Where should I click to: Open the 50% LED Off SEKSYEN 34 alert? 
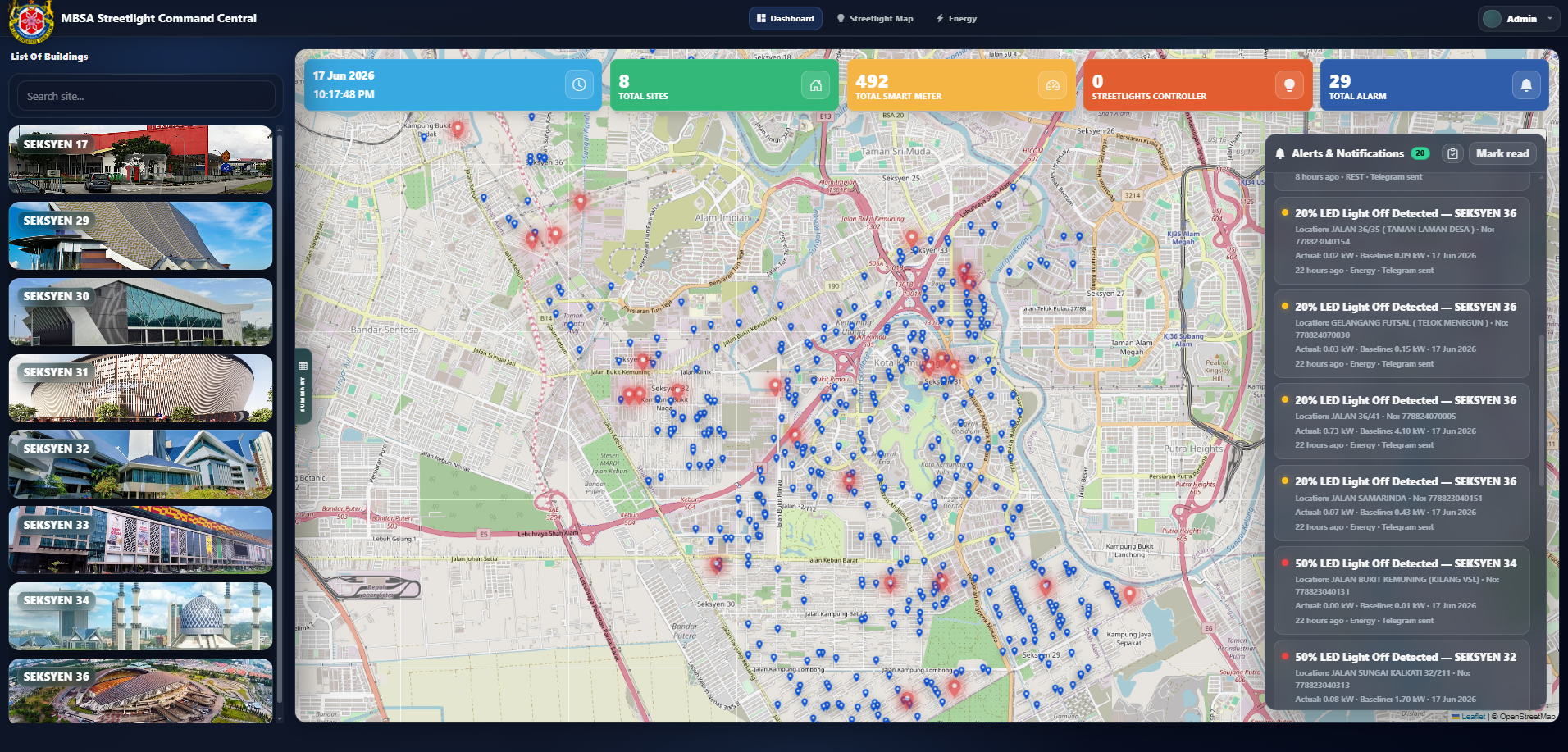click(x=1402, y=590)
